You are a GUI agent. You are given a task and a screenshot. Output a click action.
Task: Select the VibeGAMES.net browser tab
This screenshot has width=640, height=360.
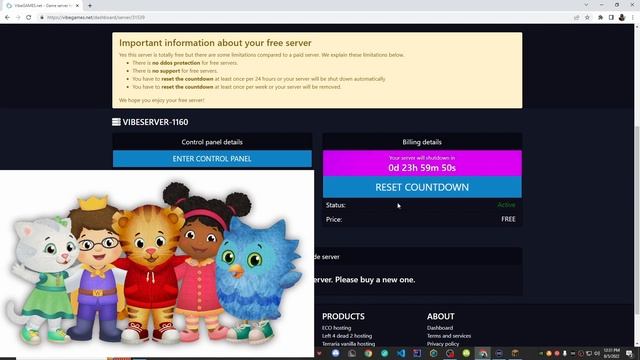(42, 6)
